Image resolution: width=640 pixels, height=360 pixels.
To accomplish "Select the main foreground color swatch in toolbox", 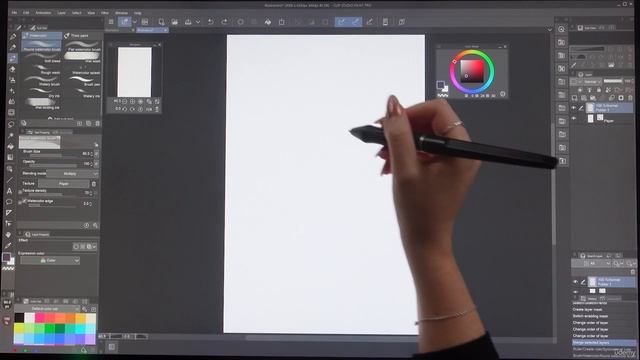I will click(6, 257).
